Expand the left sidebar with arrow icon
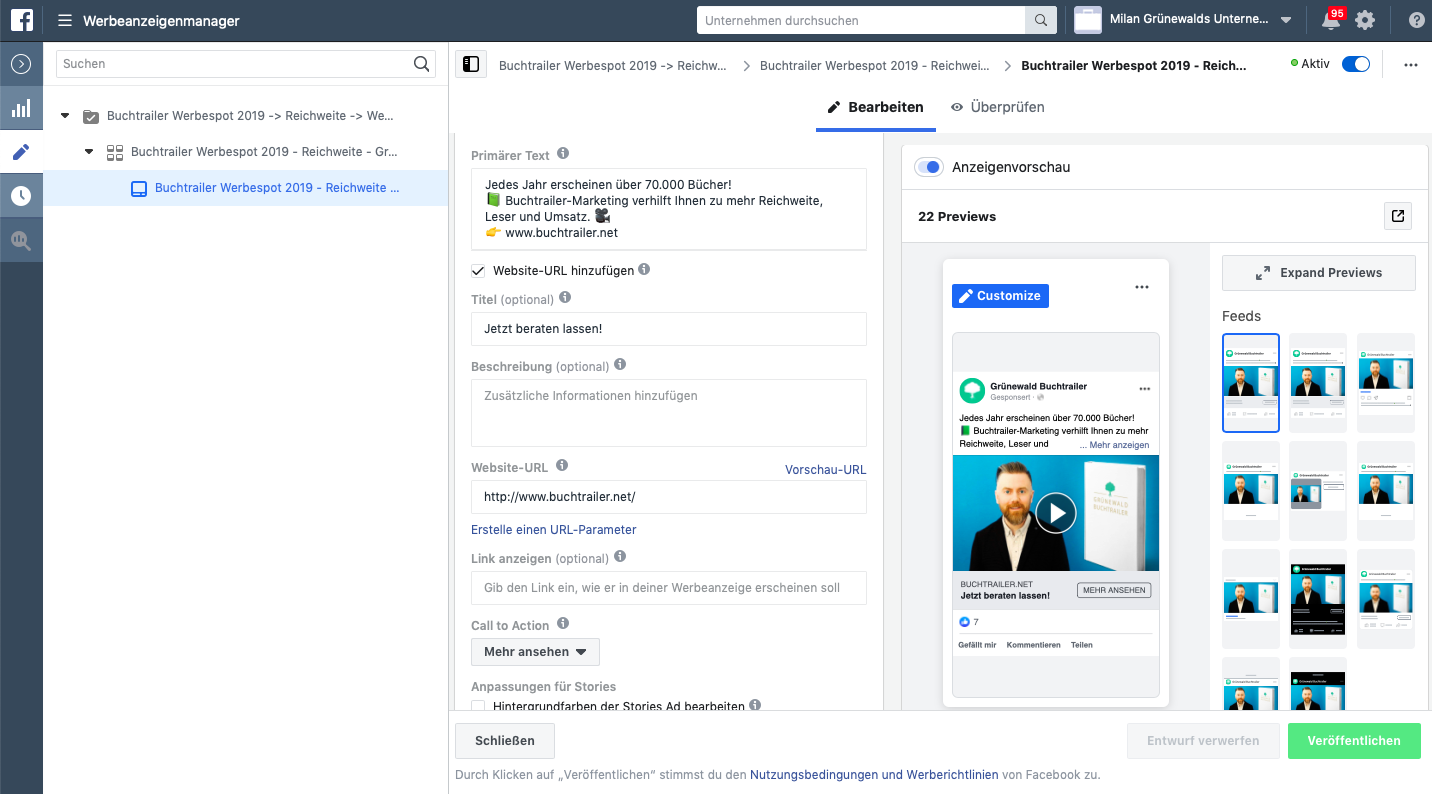Image resolution: width=1432 pixels, height=794 pixels. [x=21, y=64]
